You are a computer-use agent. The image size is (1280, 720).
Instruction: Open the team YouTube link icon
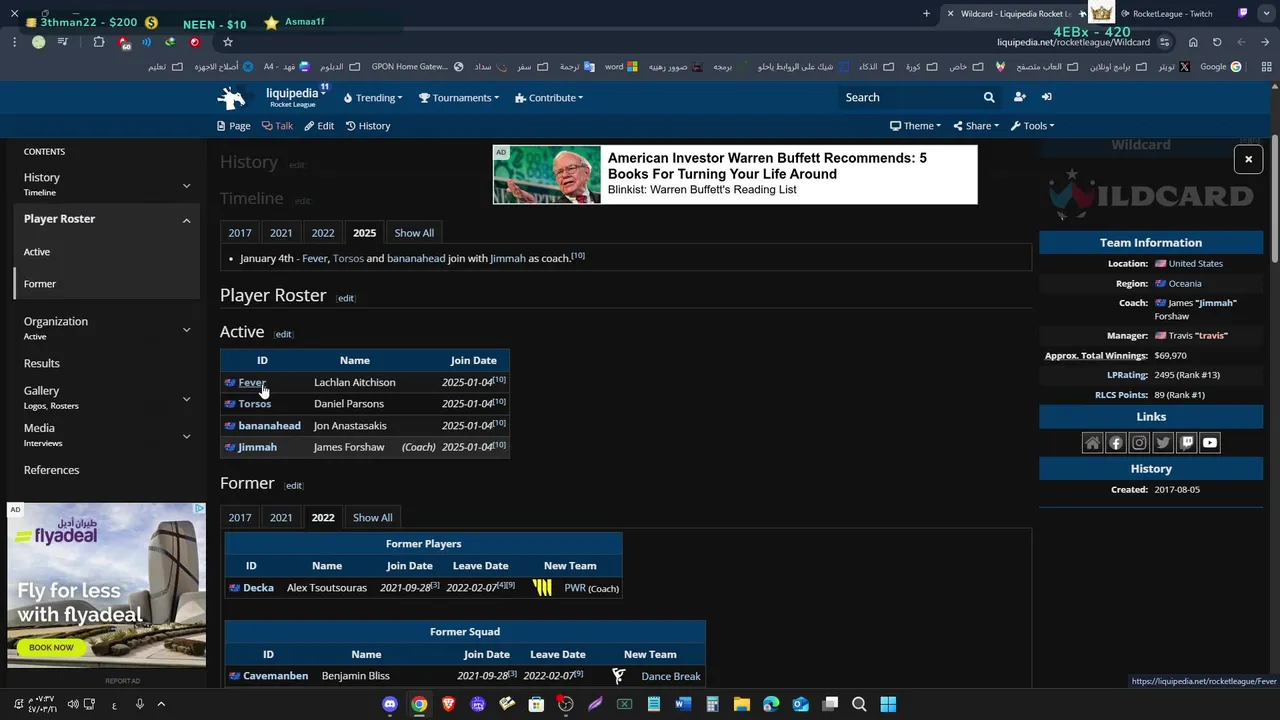(x=1210, y=443)
